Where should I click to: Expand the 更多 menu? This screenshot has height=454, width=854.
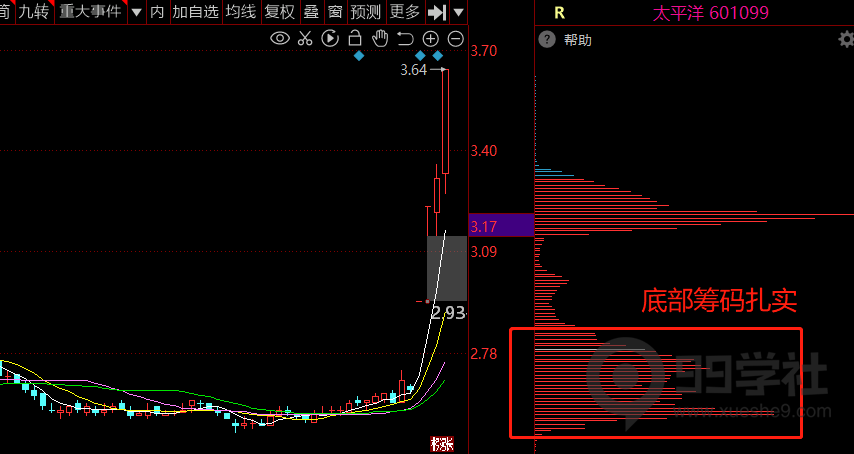pos(405,12)
